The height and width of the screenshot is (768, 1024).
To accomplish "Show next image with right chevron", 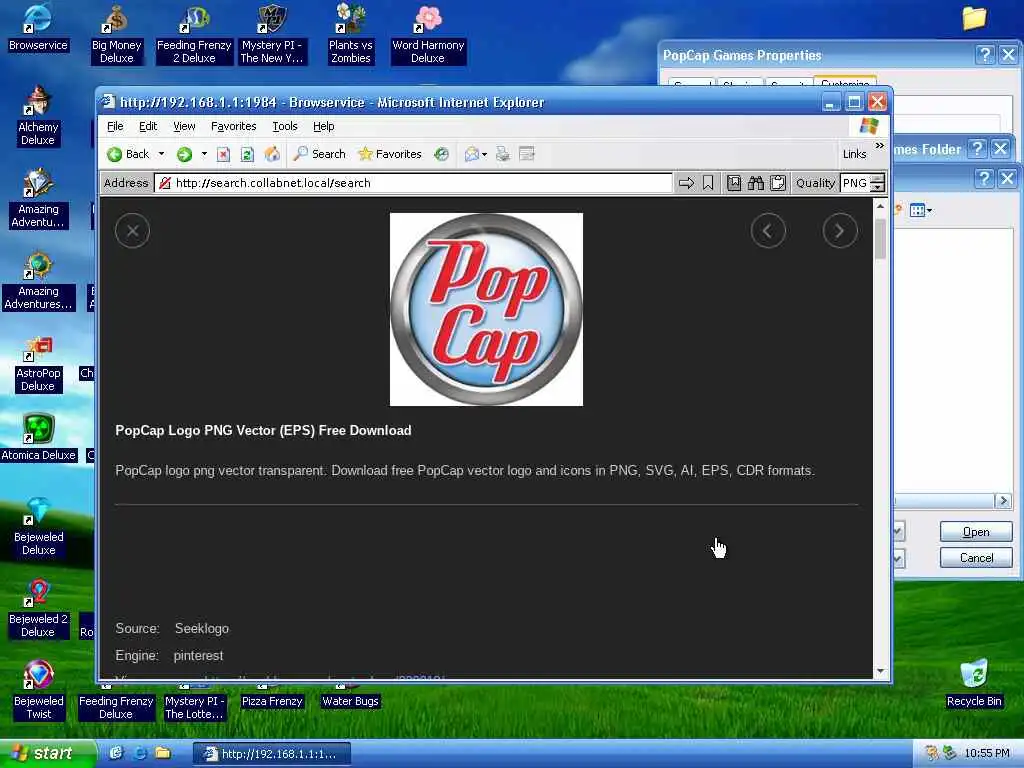I will point(840,231).
